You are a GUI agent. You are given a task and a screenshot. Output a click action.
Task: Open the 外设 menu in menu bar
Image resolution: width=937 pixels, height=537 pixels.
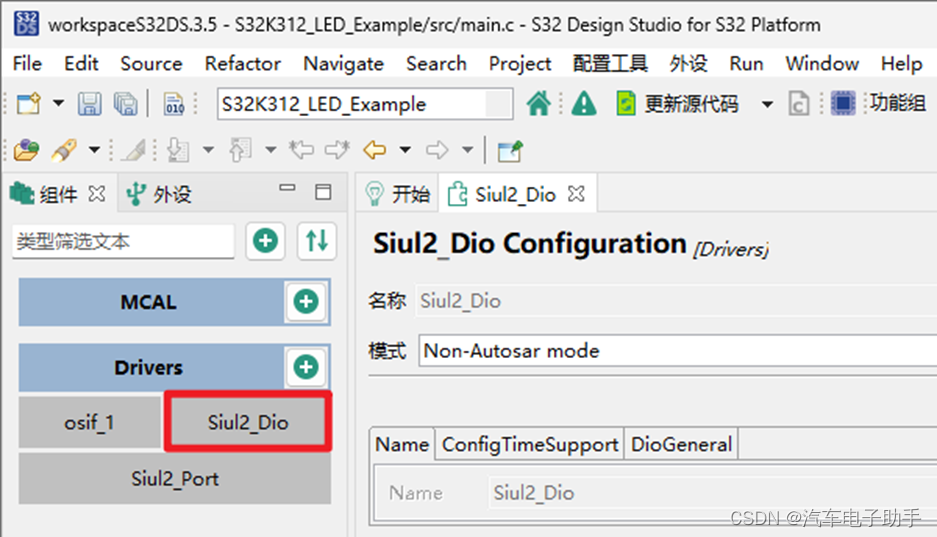pyautogui.click(x=688, y=63)
